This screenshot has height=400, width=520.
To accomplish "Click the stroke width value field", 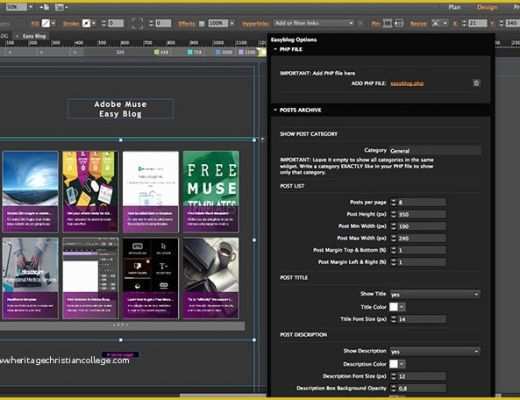I will pyautogui.click(x=116, y=23).
